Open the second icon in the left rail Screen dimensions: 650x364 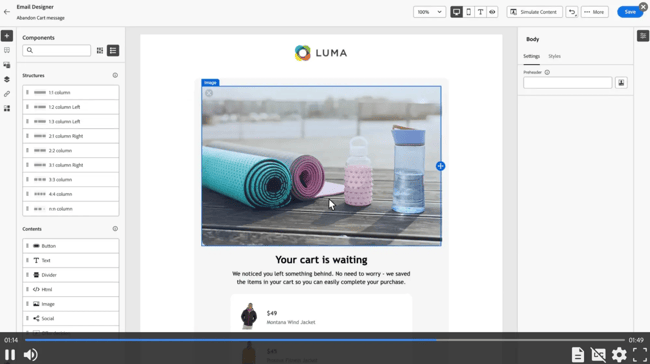(x=7, y=50)
